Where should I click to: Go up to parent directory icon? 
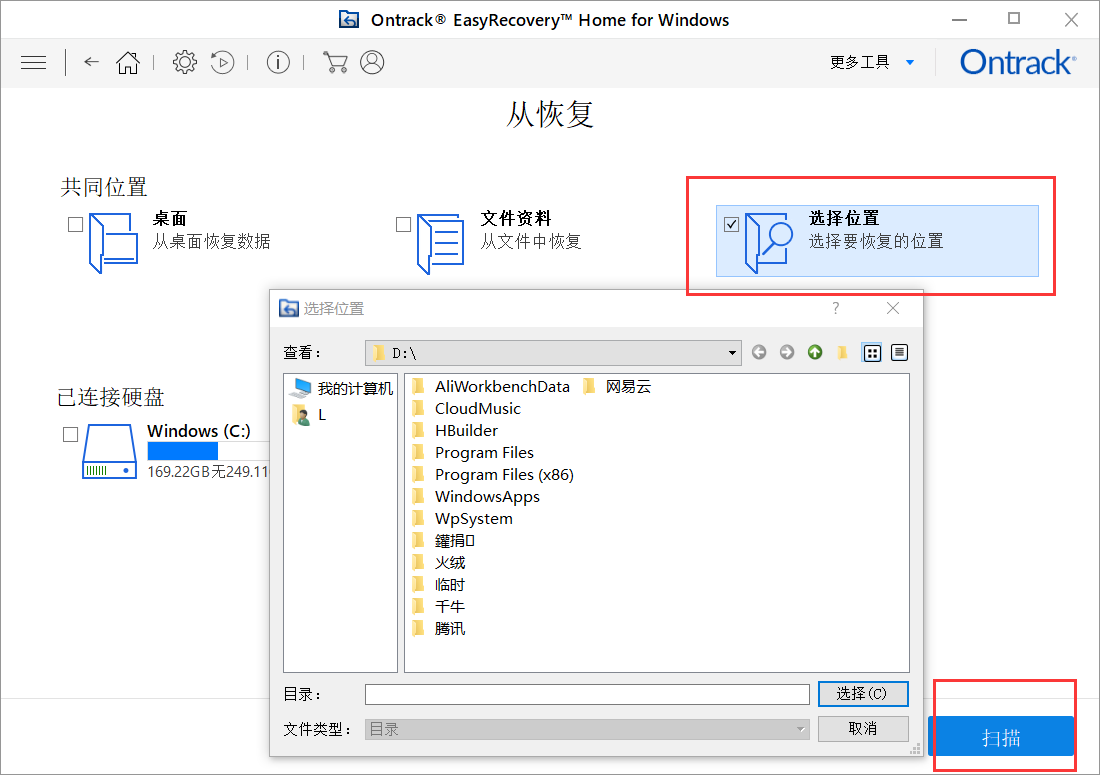click(814, 352)
